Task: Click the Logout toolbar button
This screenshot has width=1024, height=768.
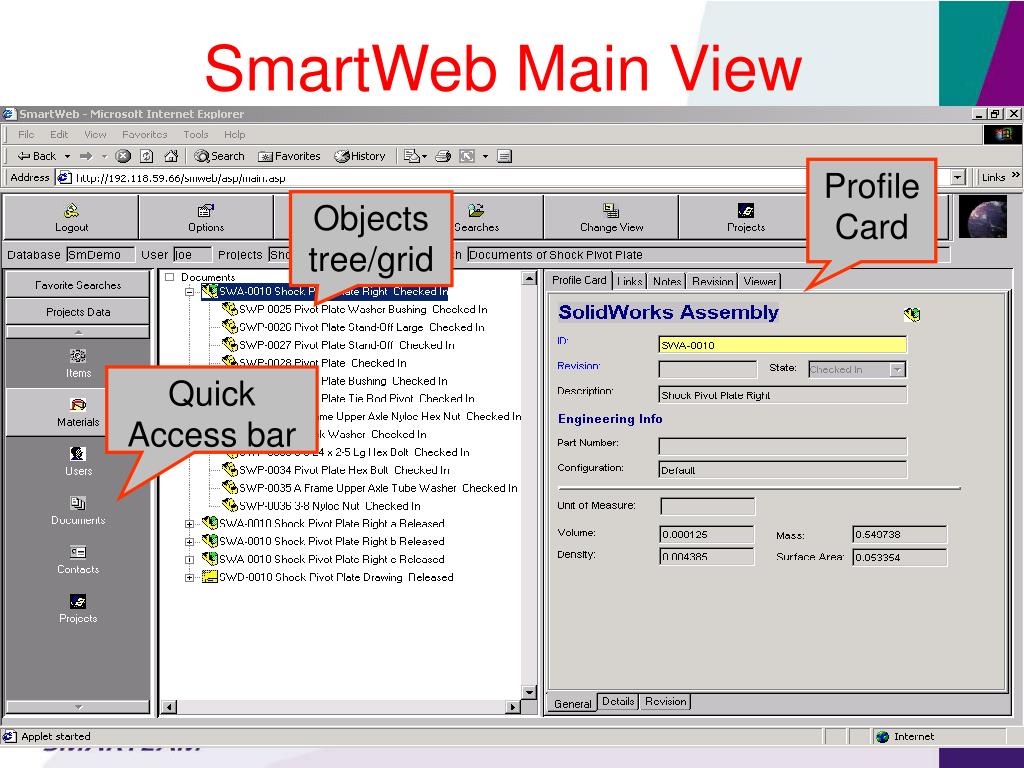Action: [x=71, y=217]
